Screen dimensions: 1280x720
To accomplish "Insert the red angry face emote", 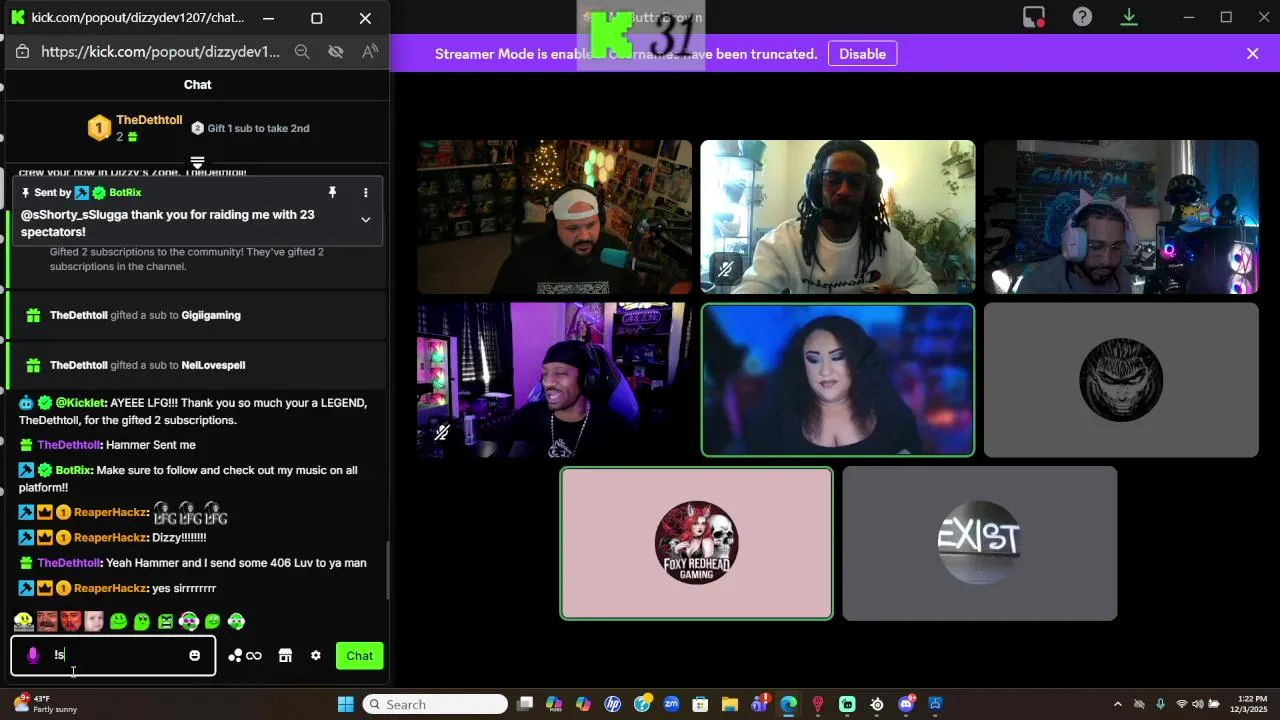I will [70, 622].
